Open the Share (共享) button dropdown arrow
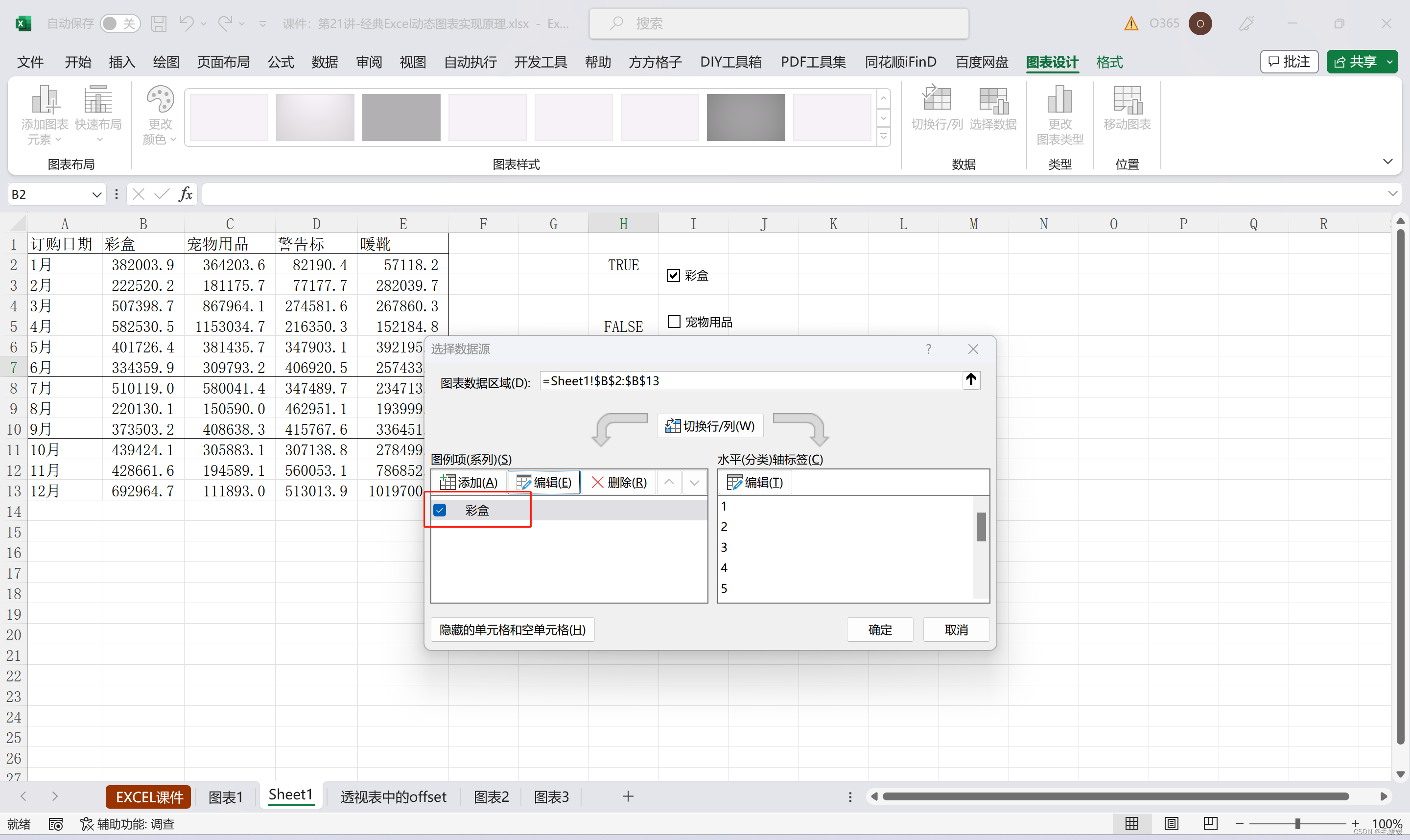1410x840 pixels. tap(1389, 62)
